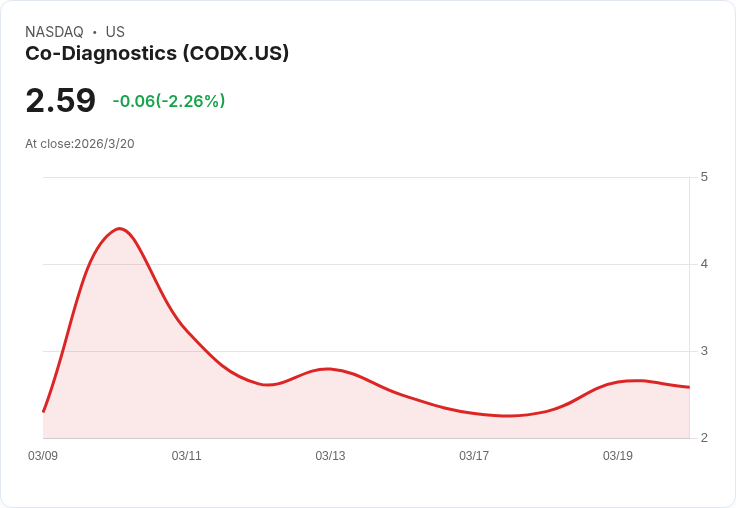This screenshot has width=736, height=508.
Task: Click the 2 price axis label
Action: (704, 438)
